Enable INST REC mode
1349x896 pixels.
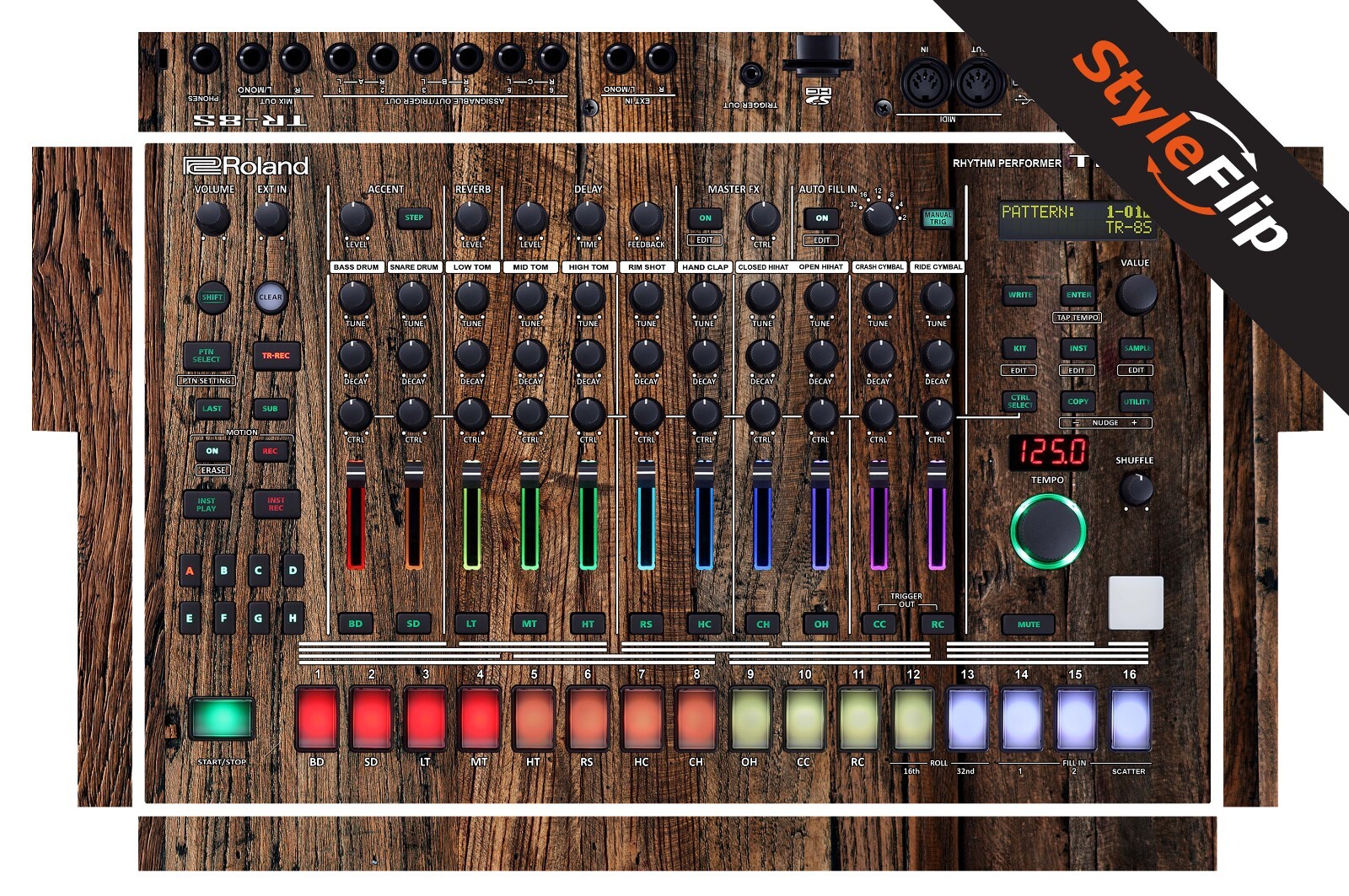click(x=276, y=504)
